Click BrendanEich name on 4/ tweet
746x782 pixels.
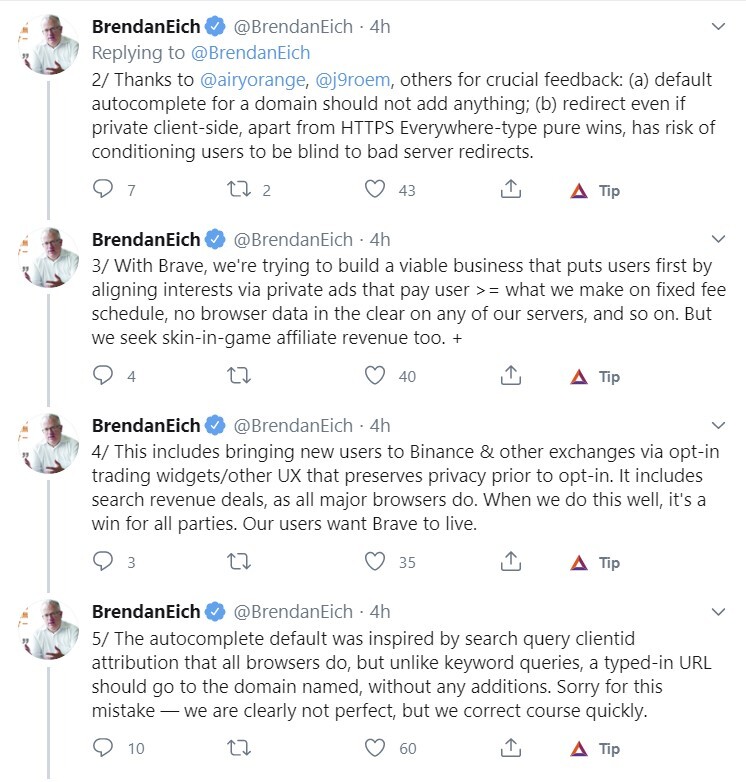[146, 425]
